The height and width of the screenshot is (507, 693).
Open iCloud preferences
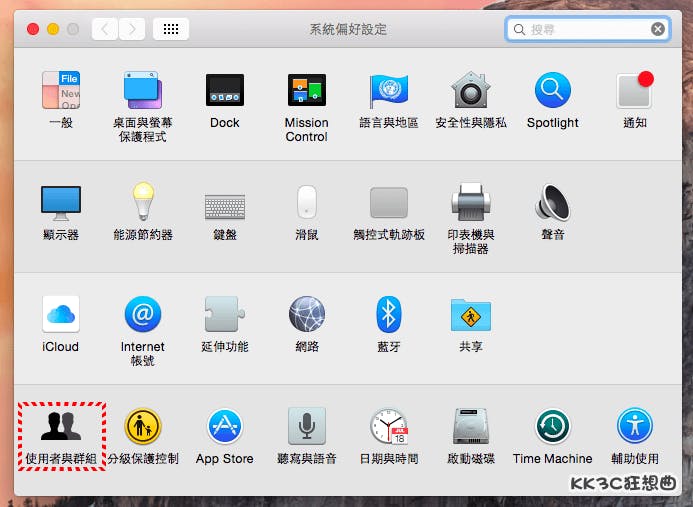coord(61,314)
